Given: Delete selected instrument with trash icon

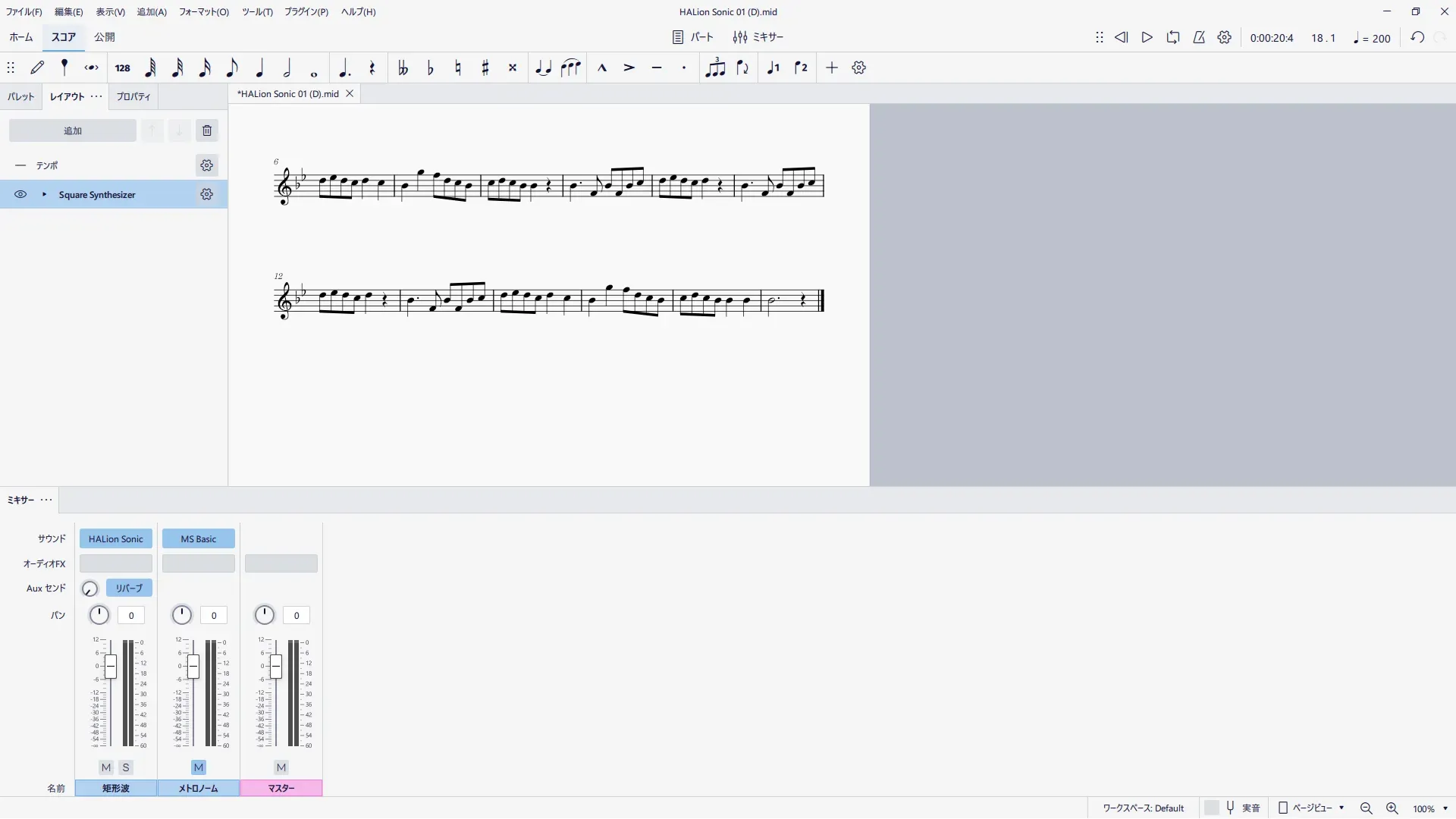Looking at the screenshot, I should pos(207,130).
